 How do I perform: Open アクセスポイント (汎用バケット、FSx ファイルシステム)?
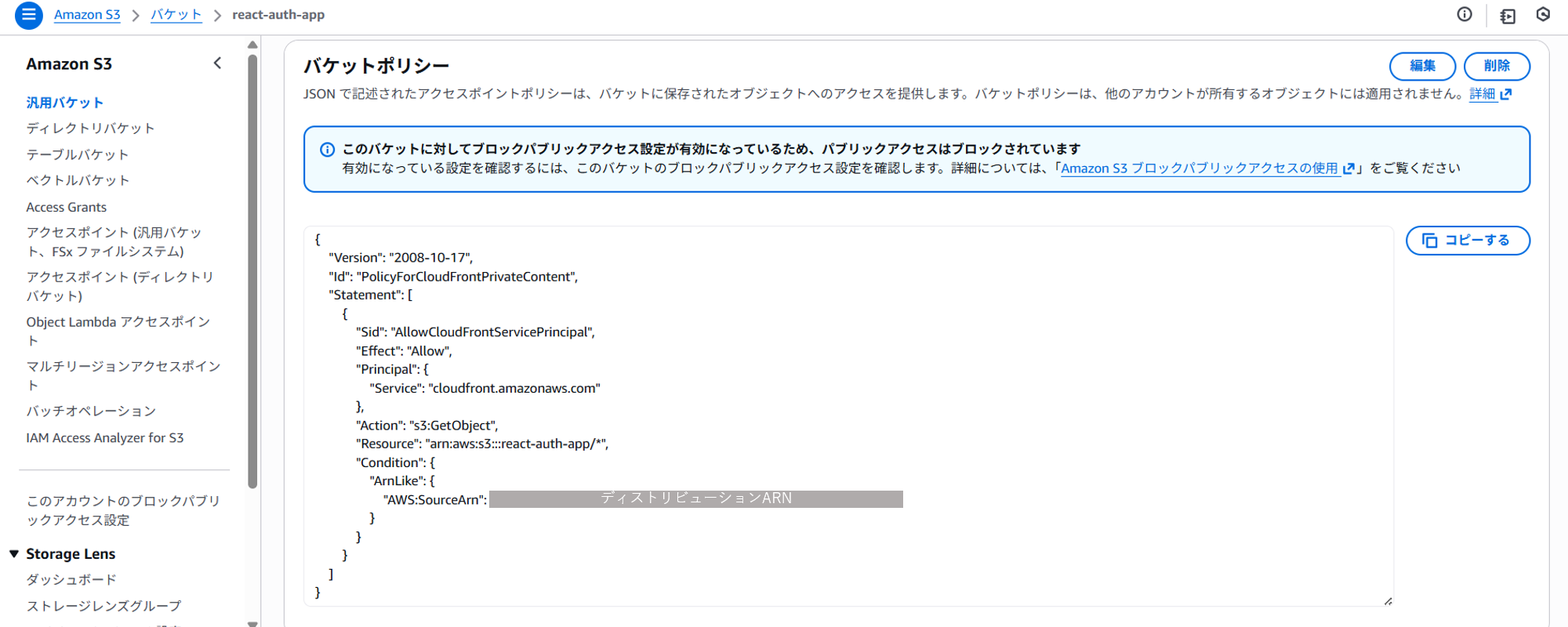coord(114,242)
